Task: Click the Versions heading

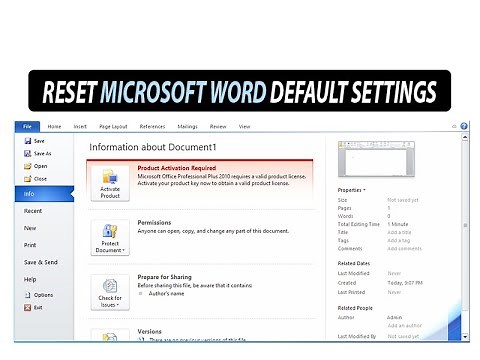Action: (149, 332)
